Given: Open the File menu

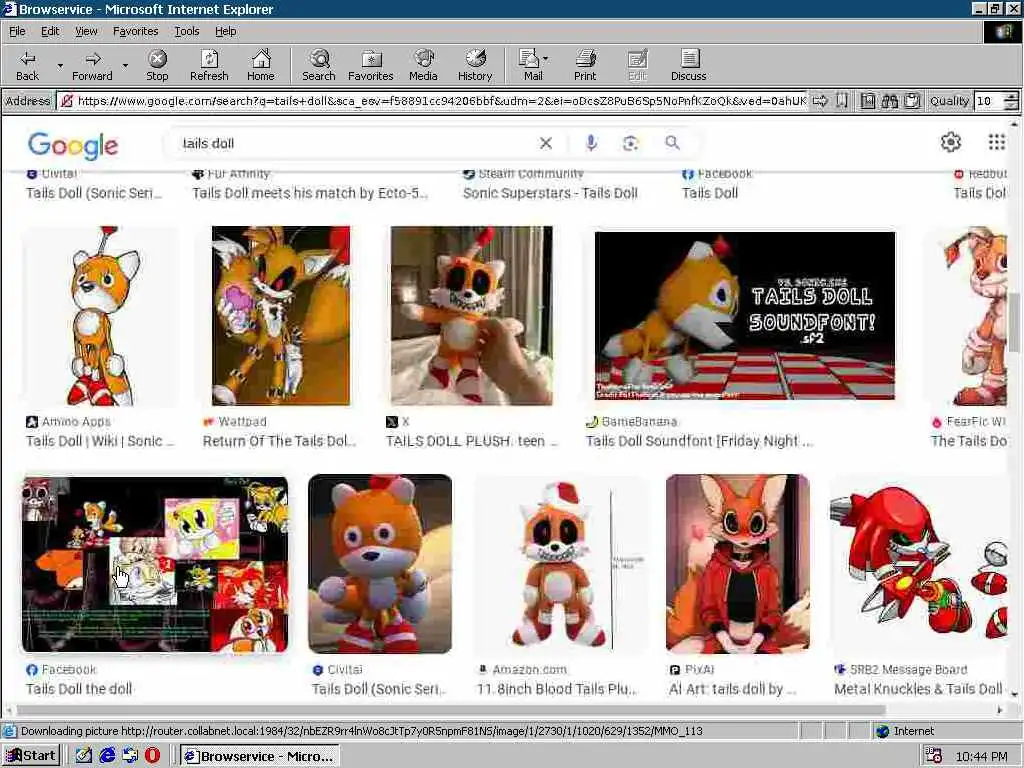Looking at the screenshot, I should tap(17, 31).
